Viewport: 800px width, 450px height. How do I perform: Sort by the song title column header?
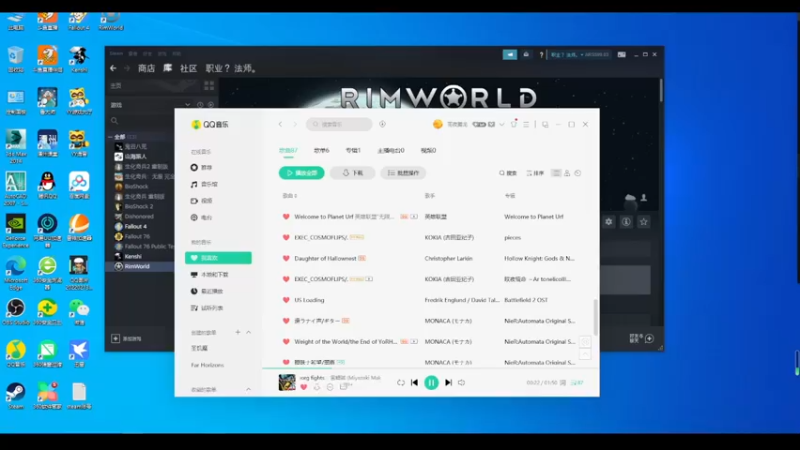[290, 195]
